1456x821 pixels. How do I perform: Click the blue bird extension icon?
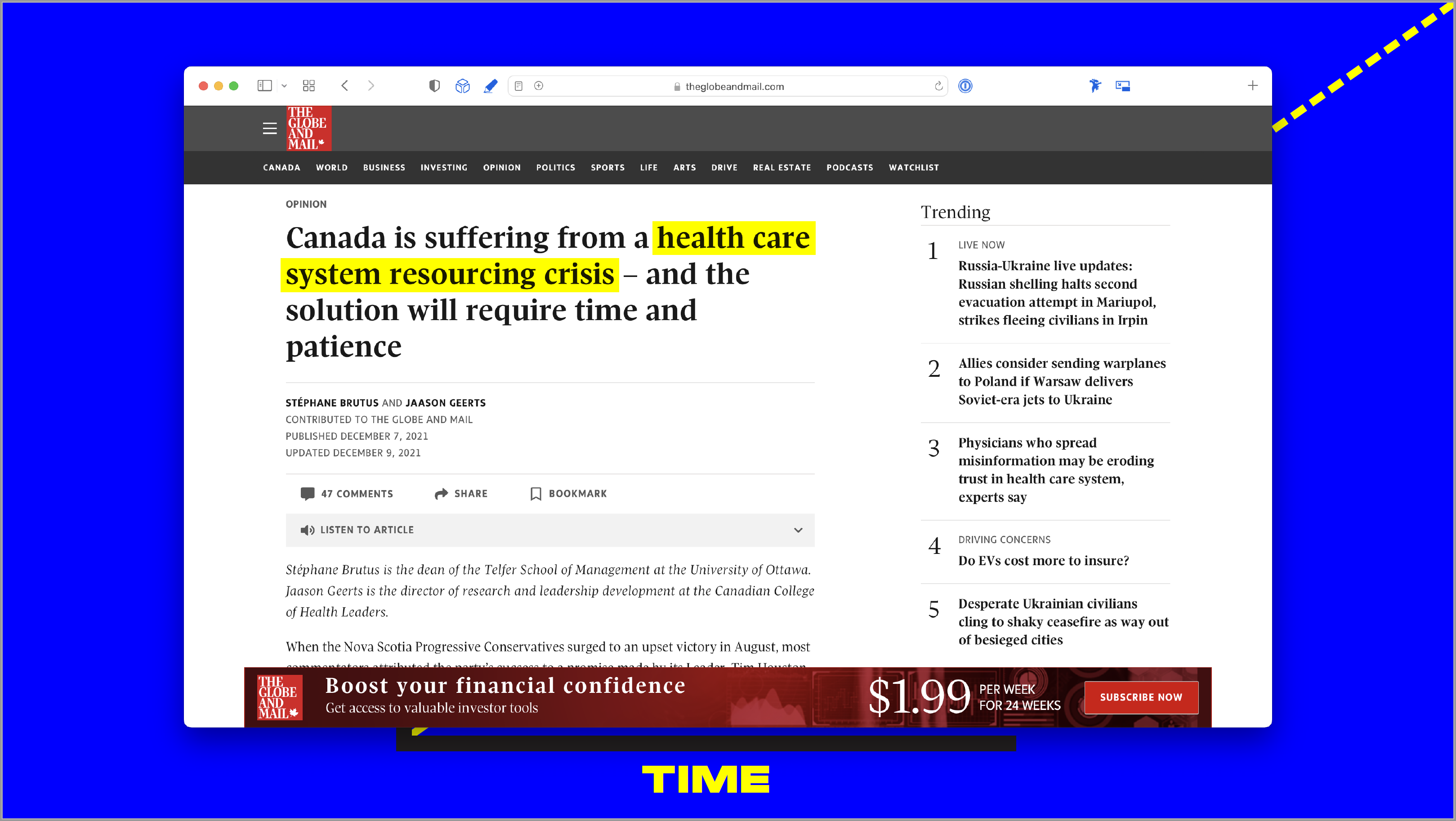(1095, 86)
